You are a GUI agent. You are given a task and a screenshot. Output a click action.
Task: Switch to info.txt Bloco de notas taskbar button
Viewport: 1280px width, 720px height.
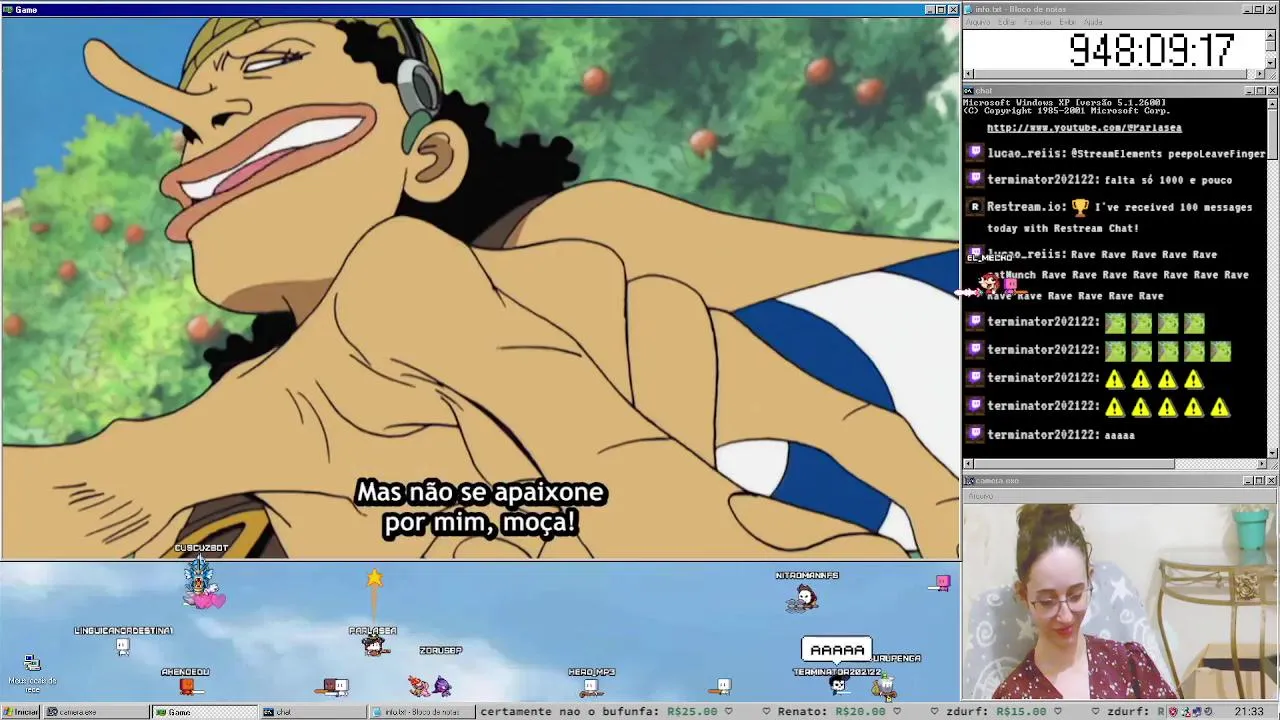click(x=420, y=712)
